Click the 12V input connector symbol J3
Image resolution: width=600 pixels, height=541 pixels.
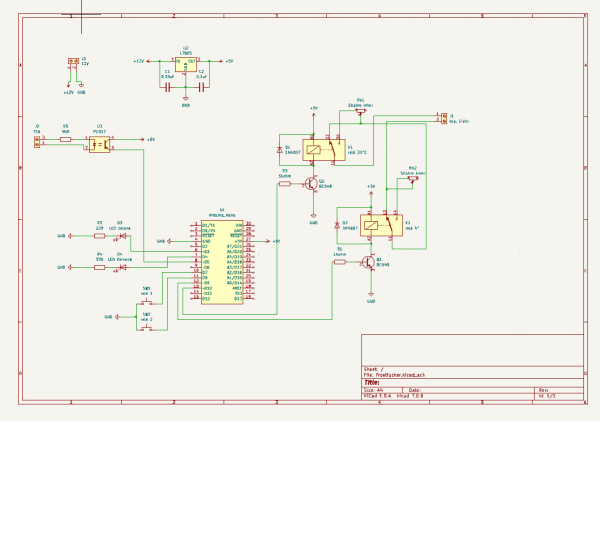(x=73, y=61)
